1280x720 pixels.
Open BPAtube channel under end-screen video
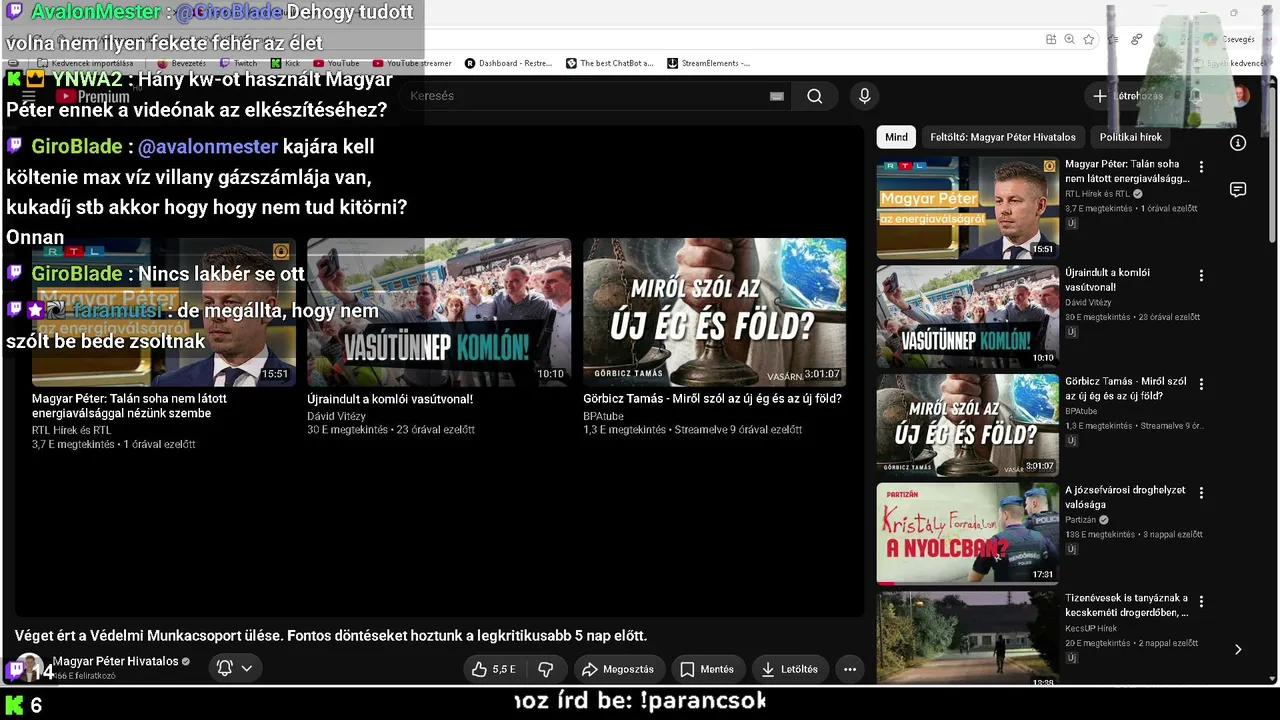[603, 416]
